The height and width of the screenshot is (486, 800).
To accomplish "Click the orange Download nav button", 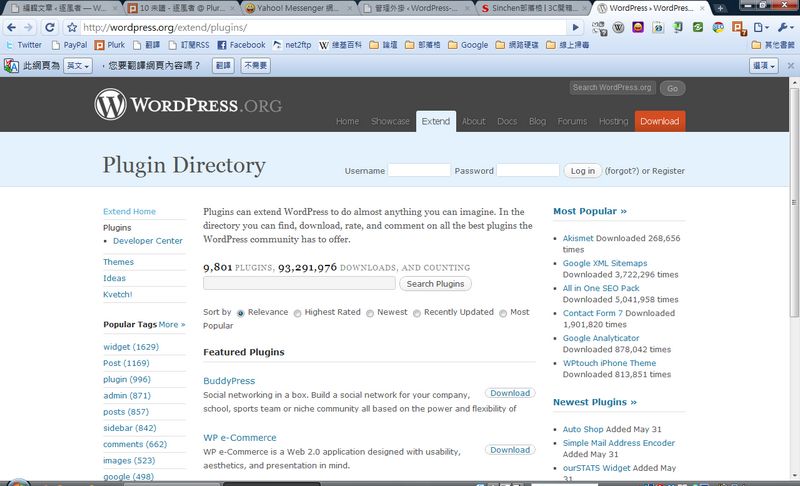I will [x=660, y=121].
